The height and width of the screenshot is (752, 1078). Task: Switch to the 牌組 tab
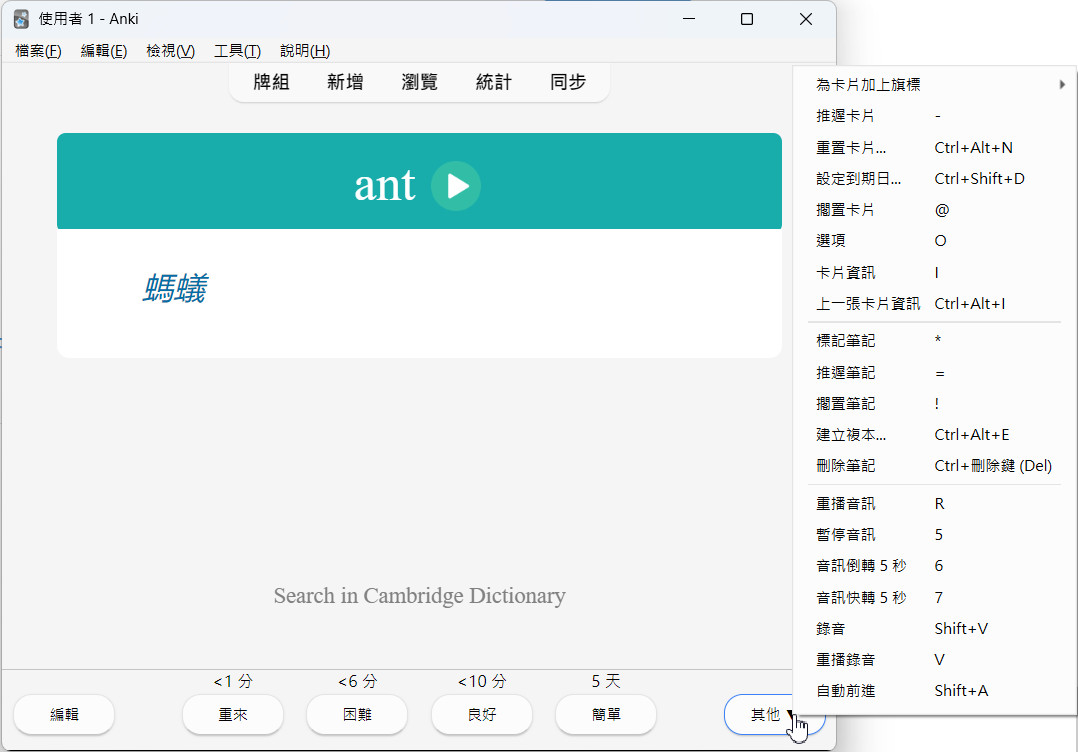pyautogui.click(x=271, y=82)
